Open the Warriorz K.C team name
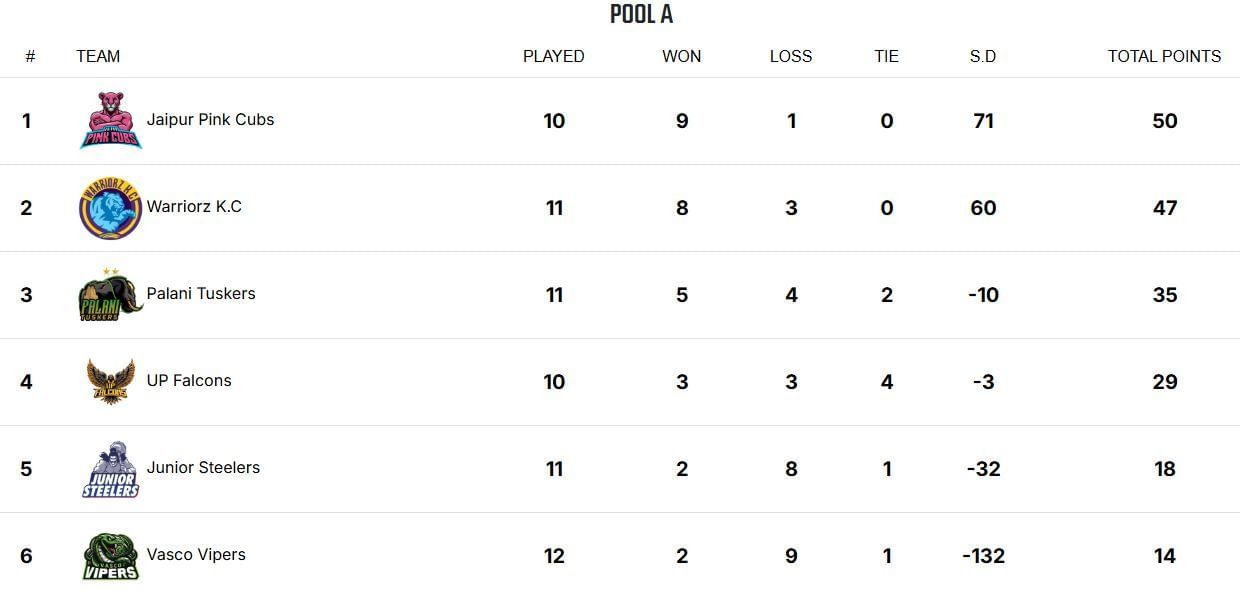 [x=194, y=207]
